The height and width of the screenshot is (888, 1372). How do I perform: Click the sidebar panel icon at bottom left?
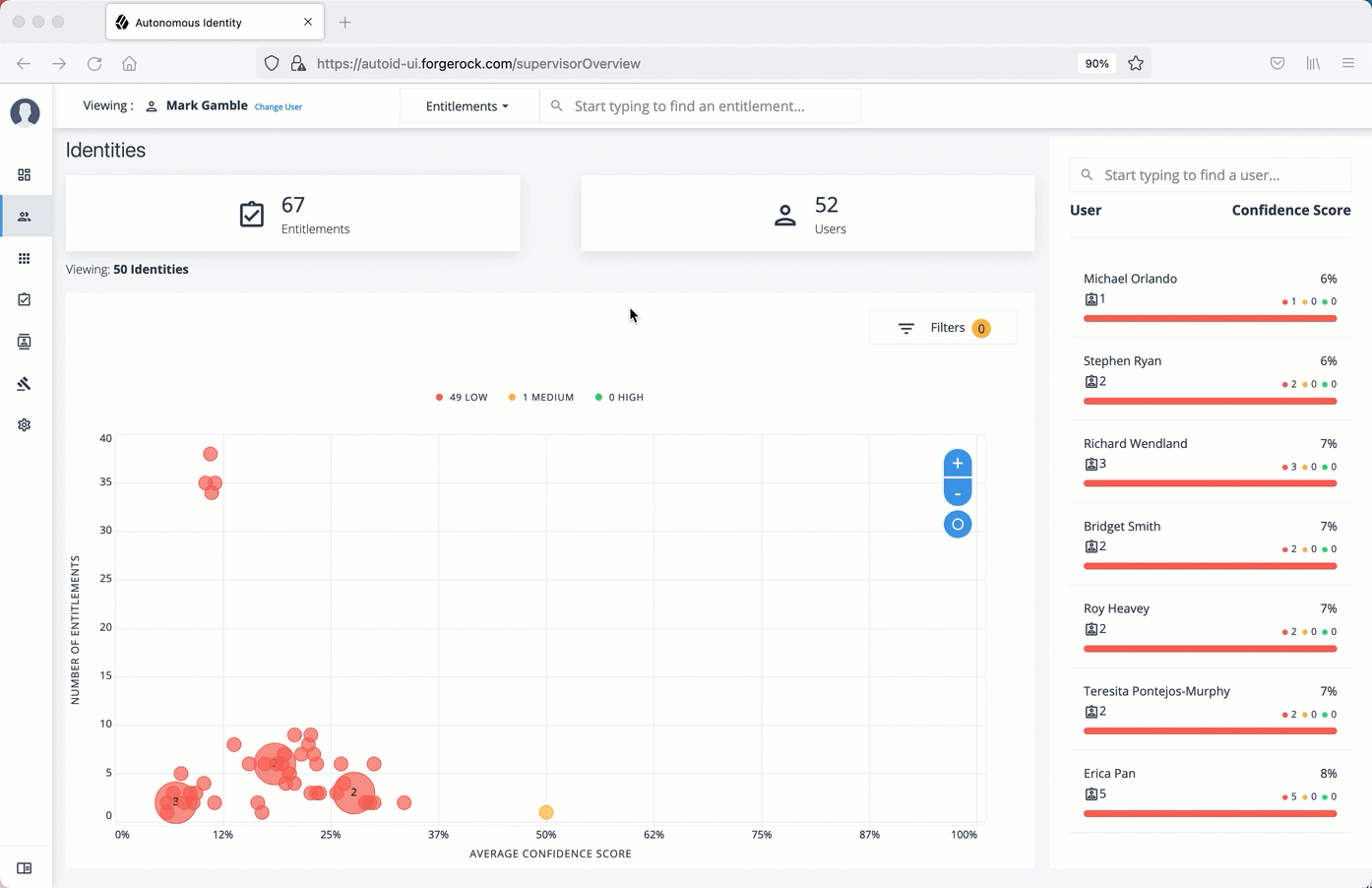click(25, 868)
